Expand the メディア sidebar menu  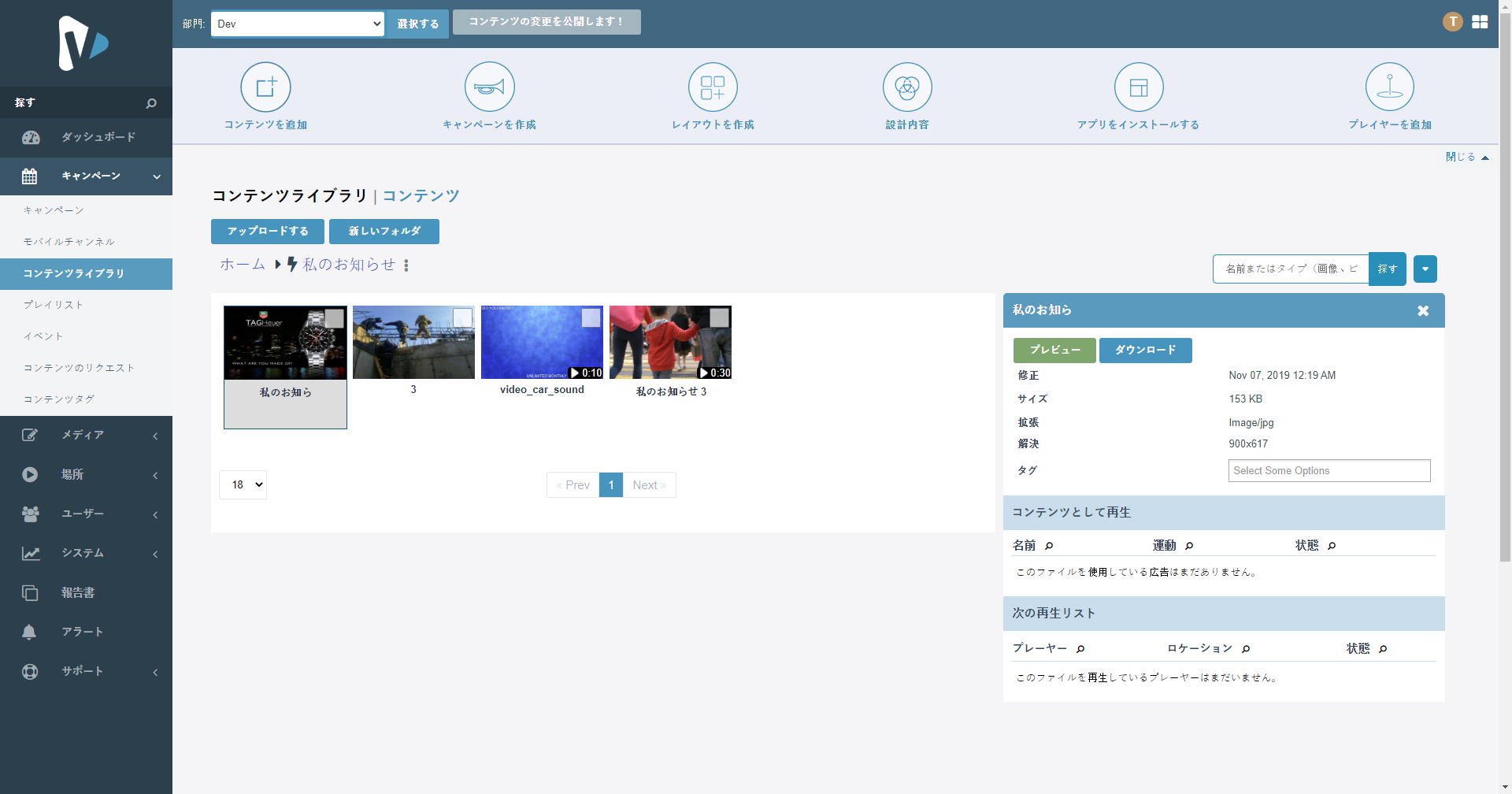click(x=86, y=435)
